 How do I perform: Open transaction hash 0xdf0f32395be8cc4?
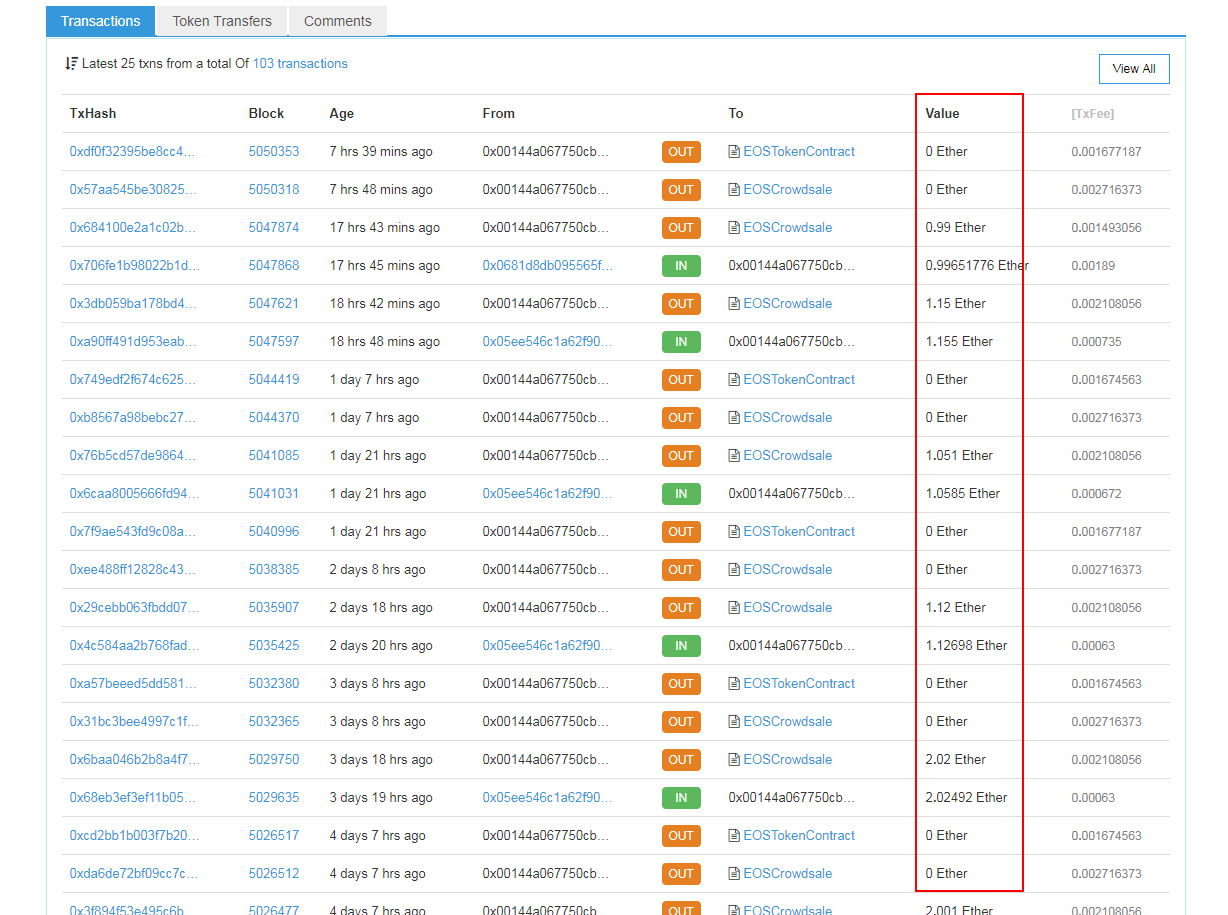pyautogui.click(x=133, y=152)
